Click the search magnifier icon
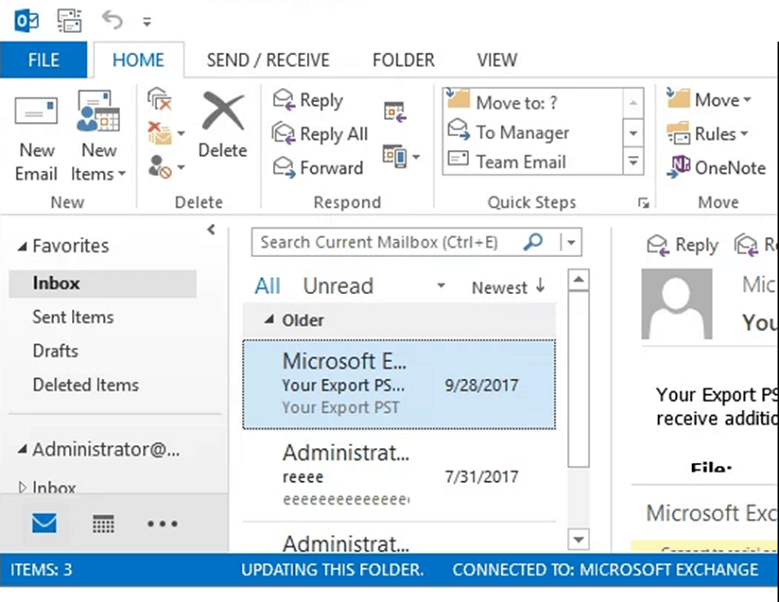 pyautogui.click(x=534, y=242)
